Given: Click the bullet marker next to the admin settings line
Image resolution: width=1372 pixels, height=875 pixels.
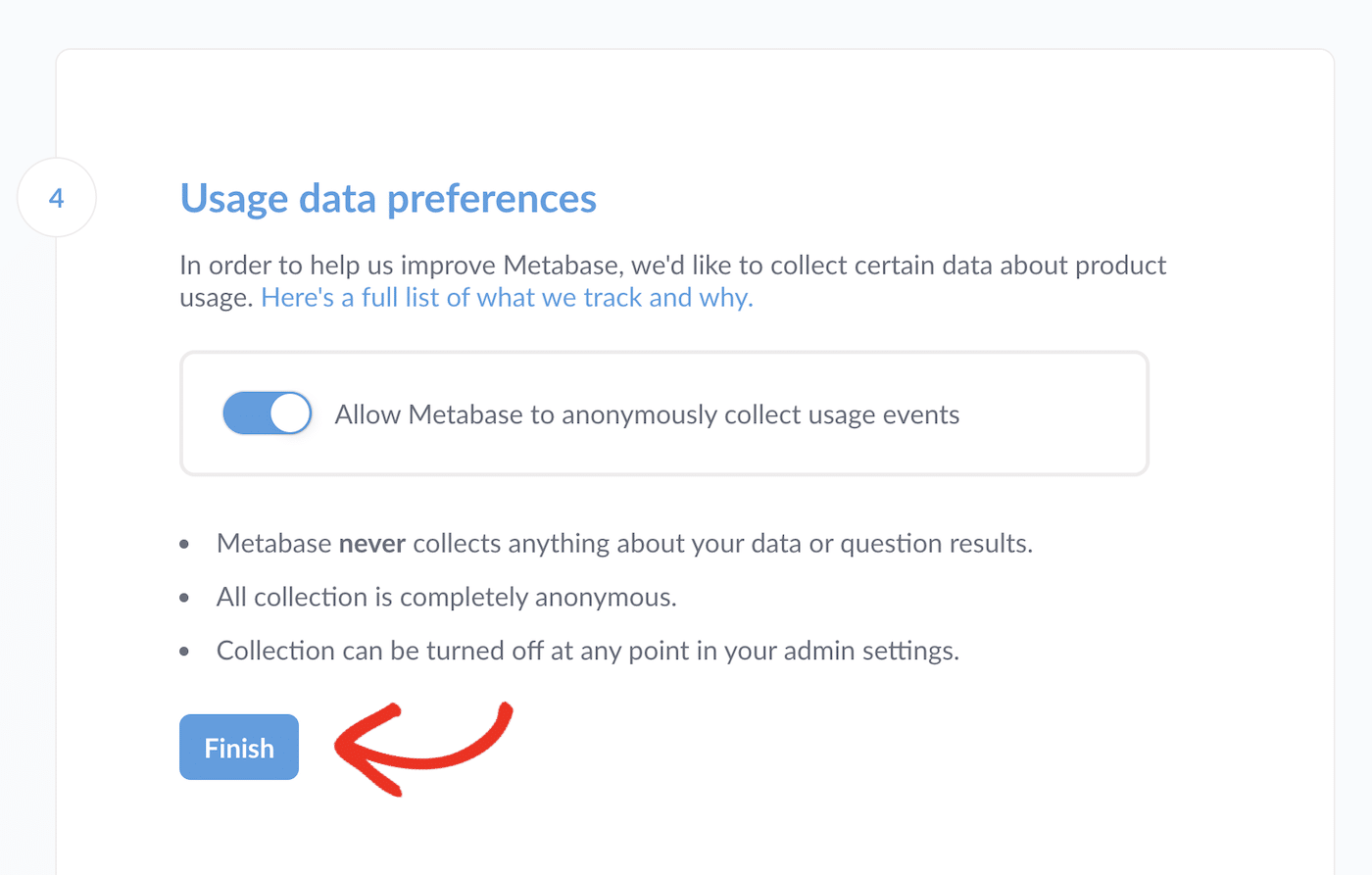Looking at the screenshot, I should point(185,650).
